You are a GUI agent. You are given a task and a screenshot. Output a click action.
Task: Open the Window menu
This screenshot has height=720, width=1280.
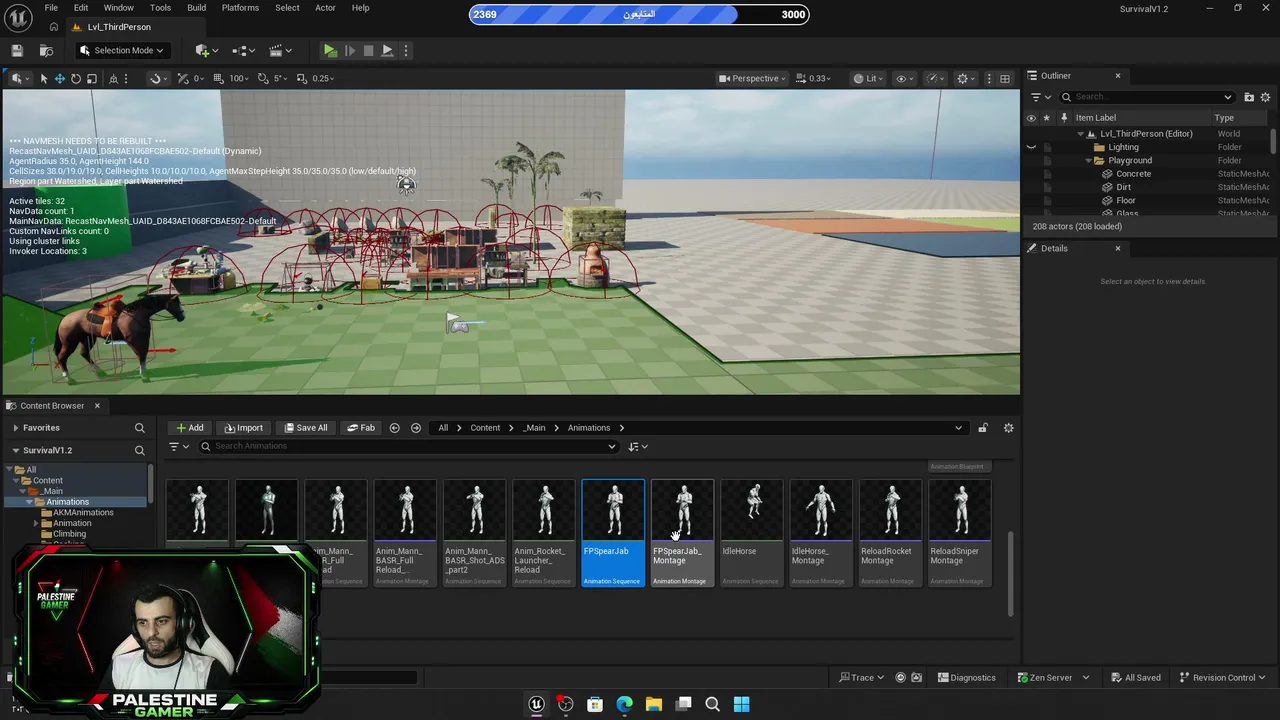[118, 8]
